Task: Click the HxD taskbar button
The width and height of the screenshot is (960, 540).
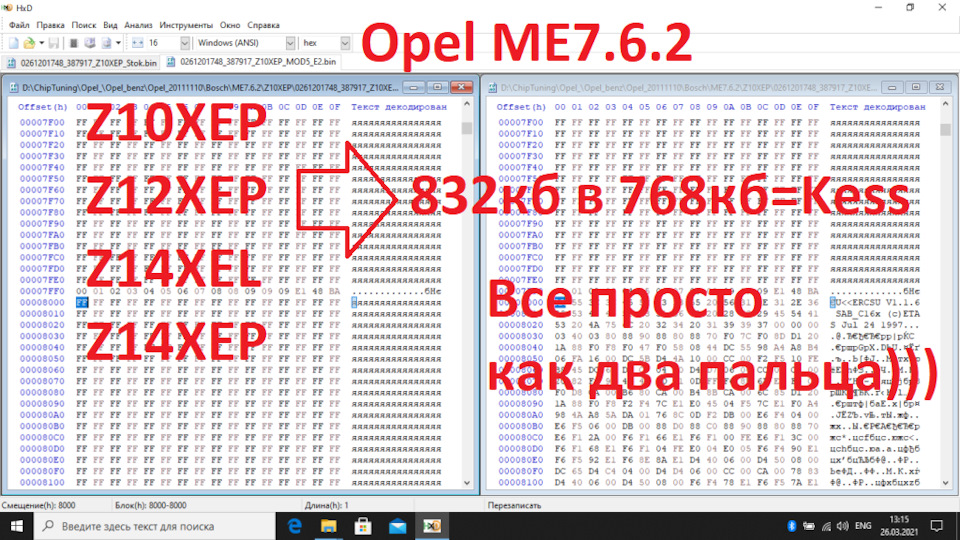Action: click(432, 526)
